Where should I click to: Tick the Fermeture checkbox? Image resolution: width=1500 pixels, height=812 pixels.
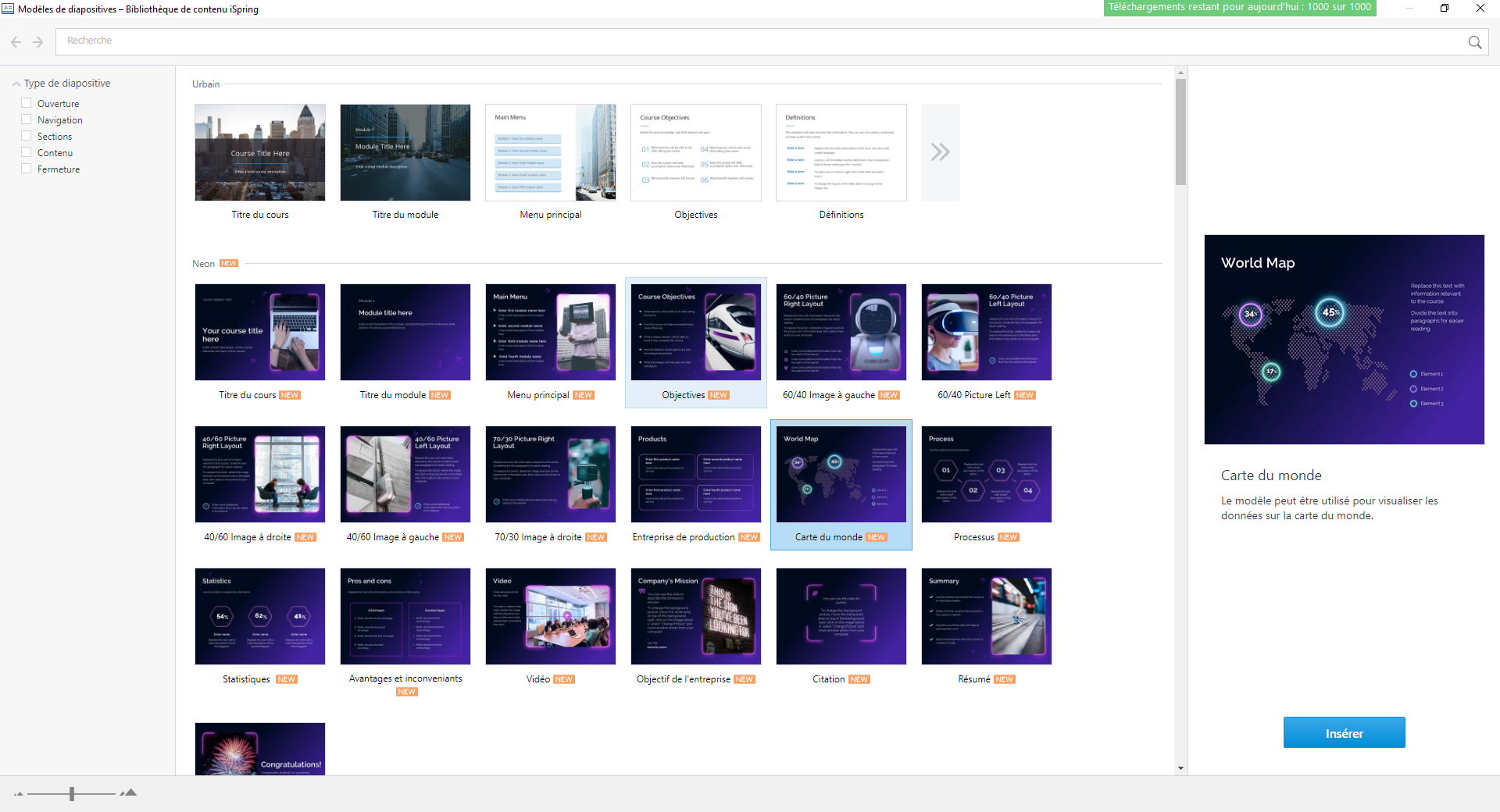click(x=27, y=169)
